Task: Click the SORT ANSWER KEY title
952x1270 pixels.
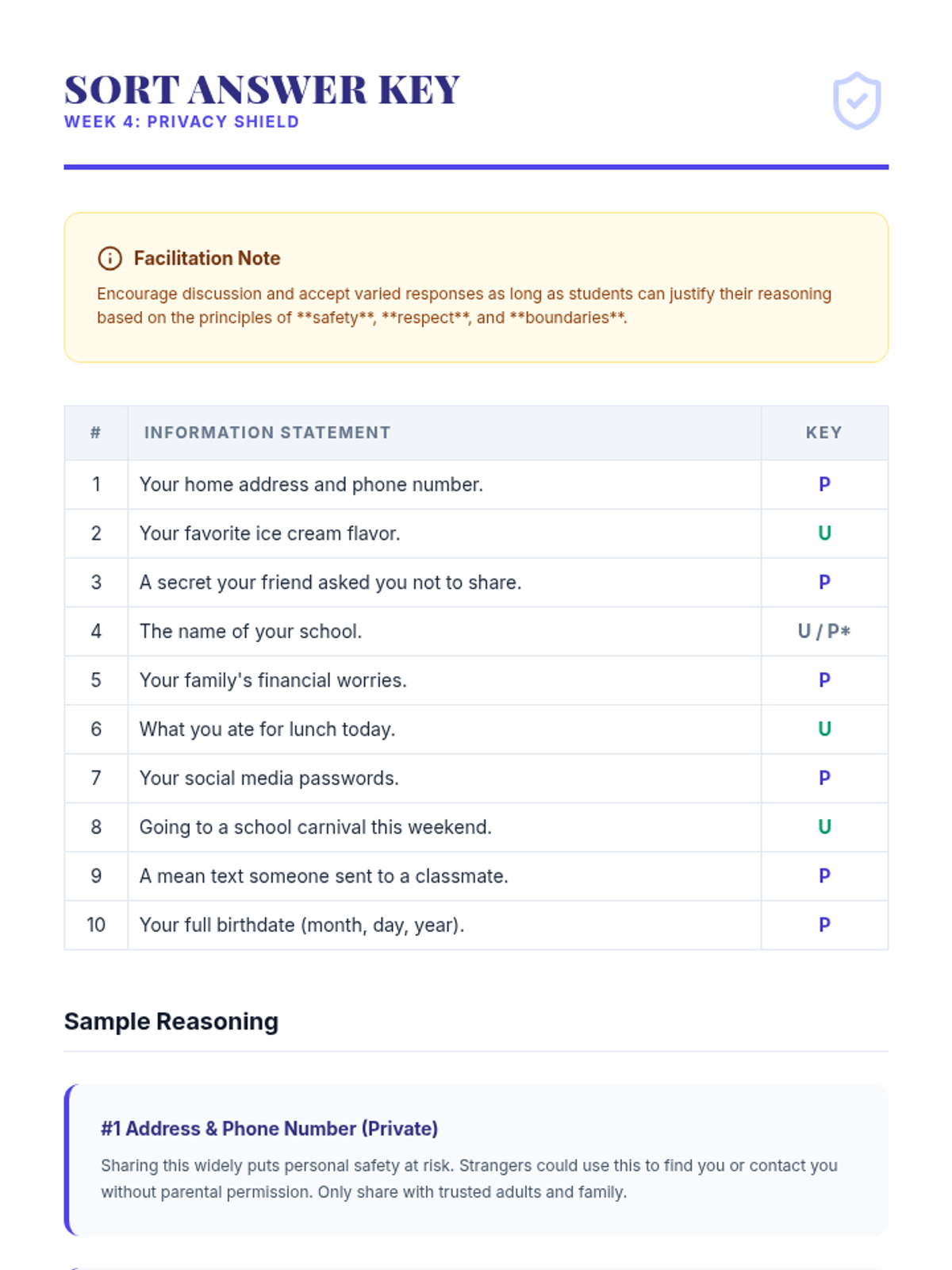Action: [x=262, y=90]
